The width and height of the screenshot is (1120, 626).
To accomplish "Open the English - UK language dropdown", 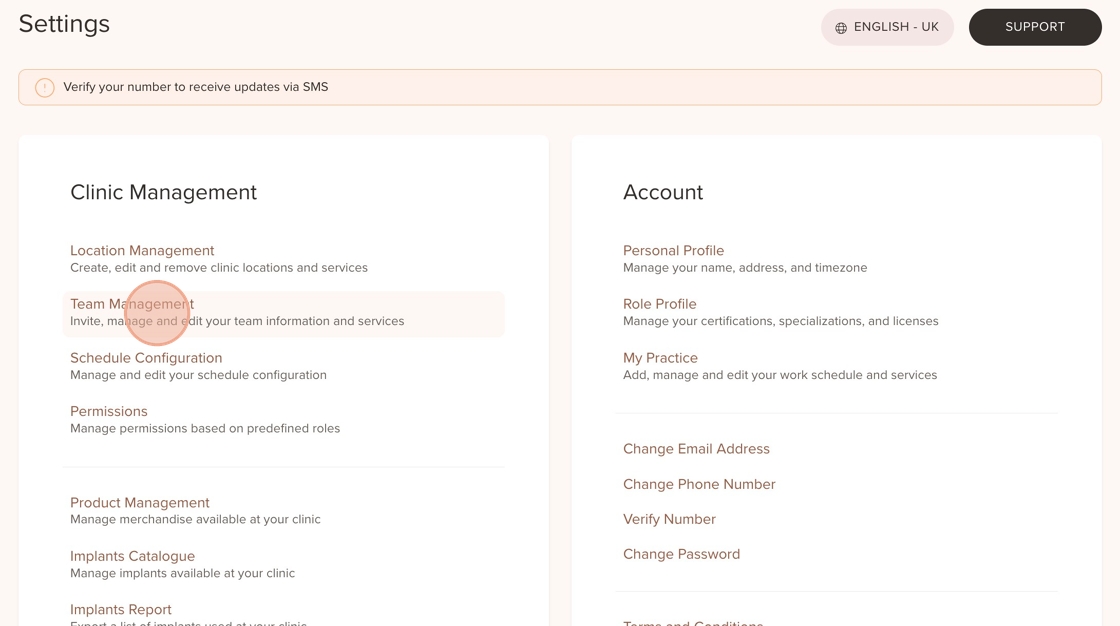I will (x=887, y=28).
